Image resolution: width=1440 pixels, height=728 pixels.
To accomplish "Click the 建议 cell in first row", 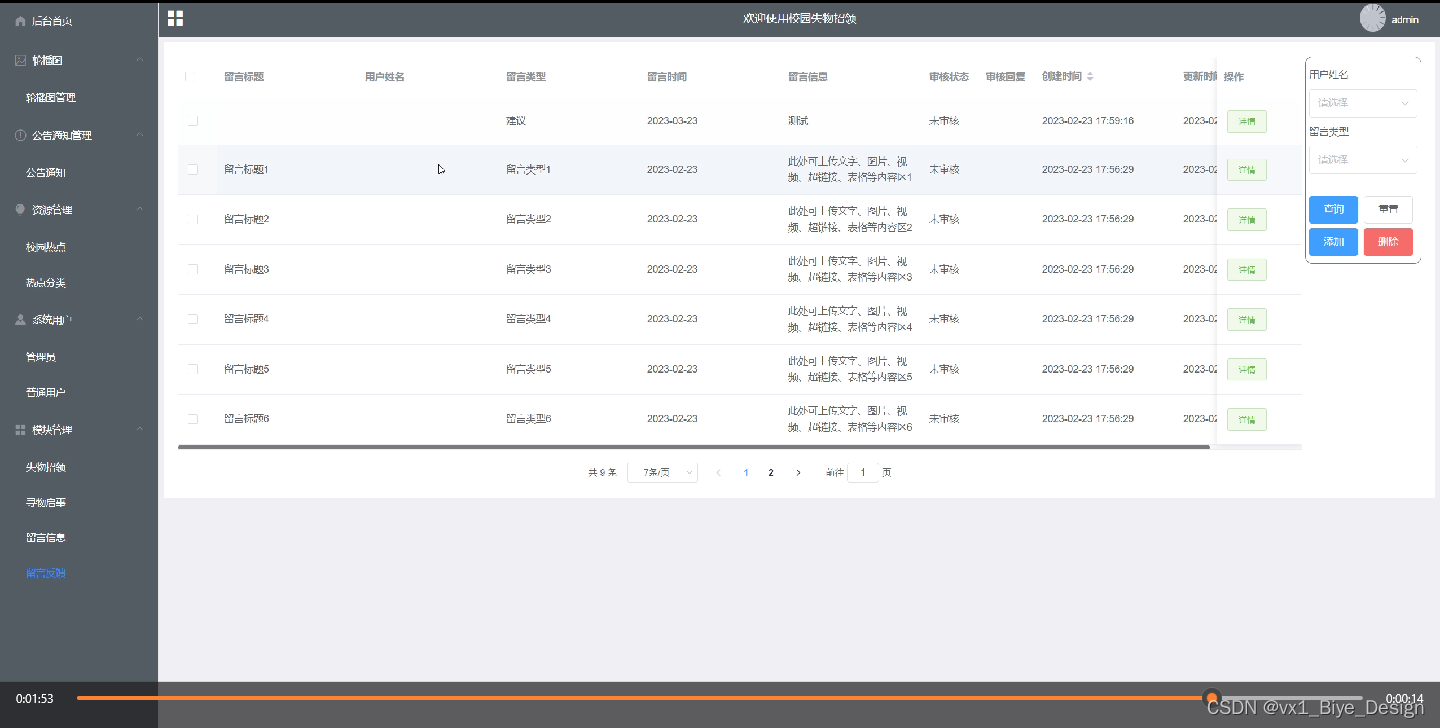I will coord(516,121).
